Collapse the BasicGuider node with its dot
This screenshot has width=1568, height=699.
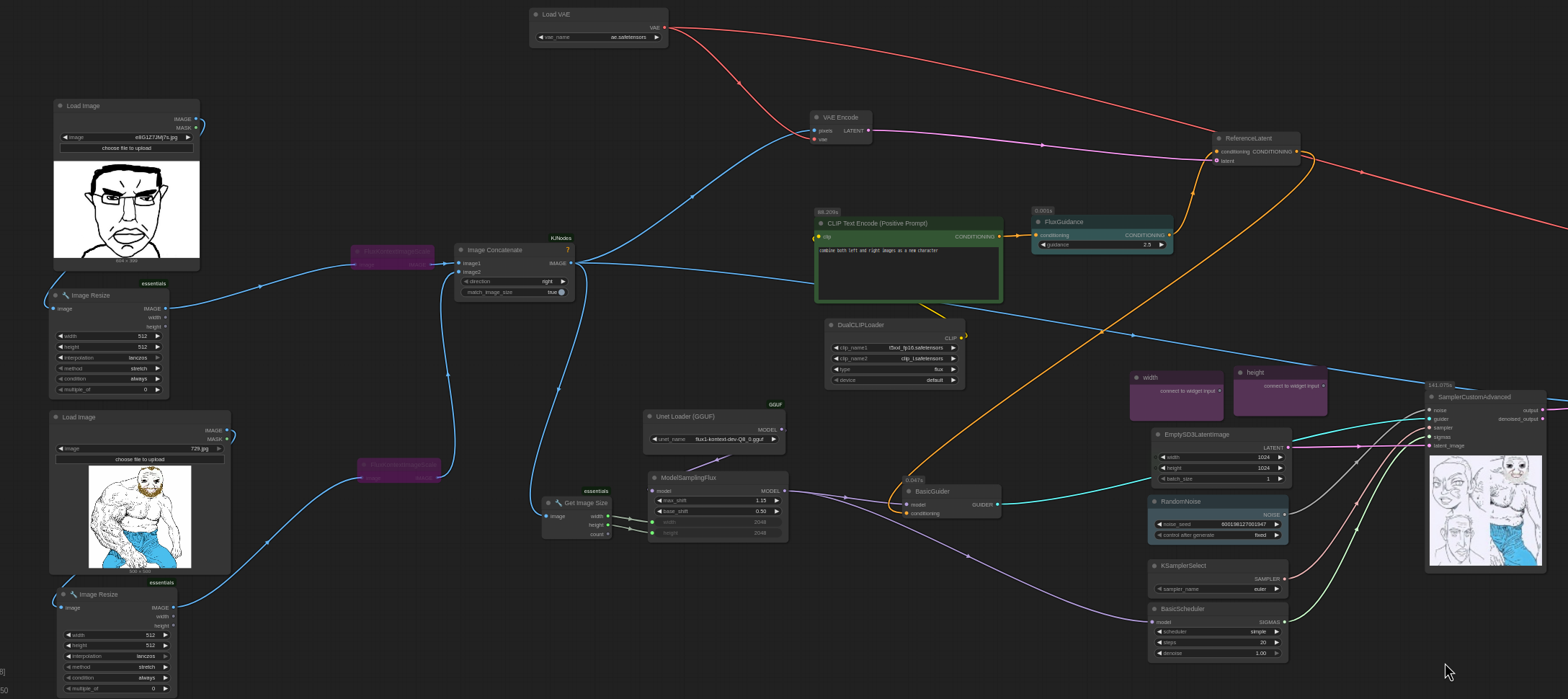coord(909,491)
